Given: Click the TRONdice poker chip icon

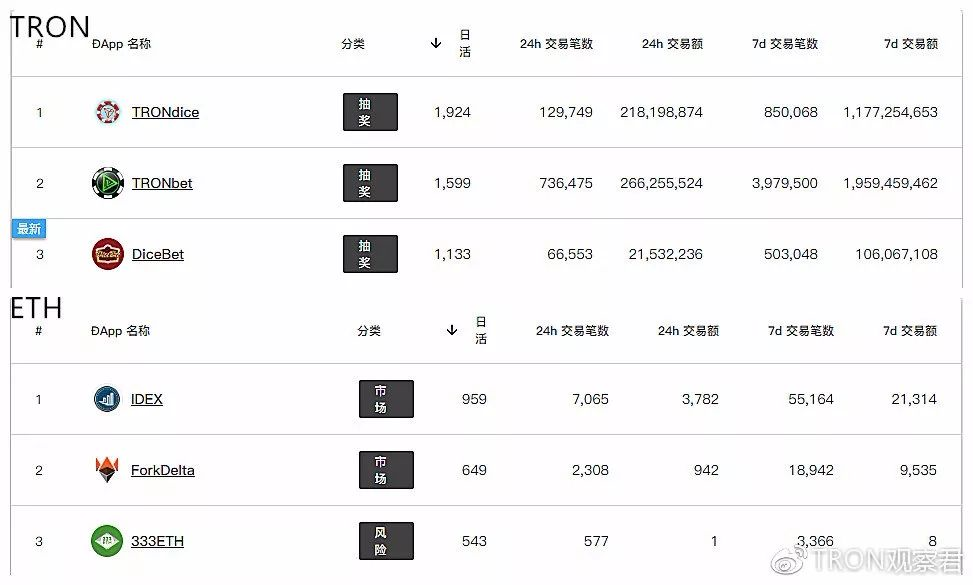Looking at the screenshot, I should [107, 112].
